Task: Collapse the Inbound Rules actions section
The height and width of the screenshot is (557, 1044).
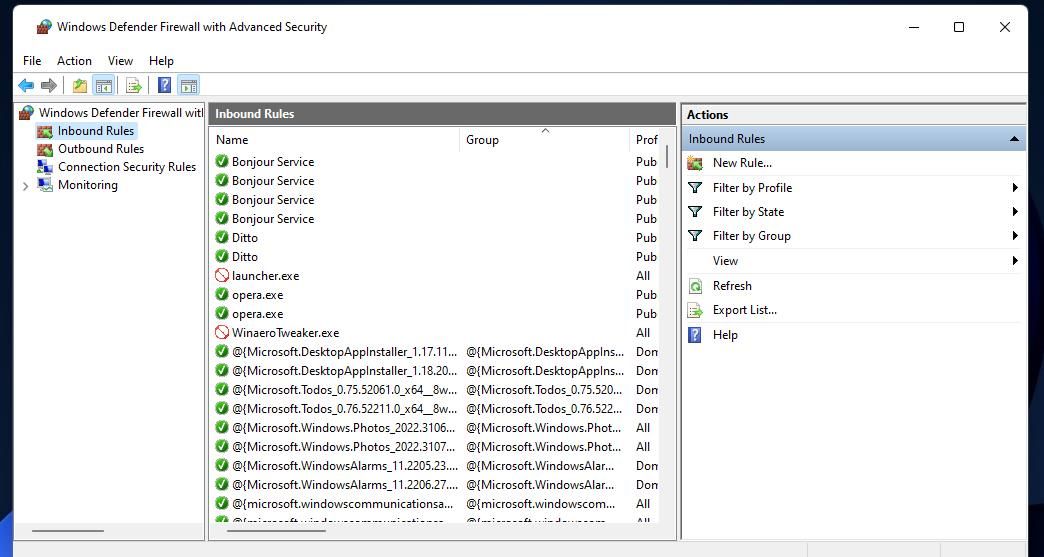Action: tap(1014, 139)
